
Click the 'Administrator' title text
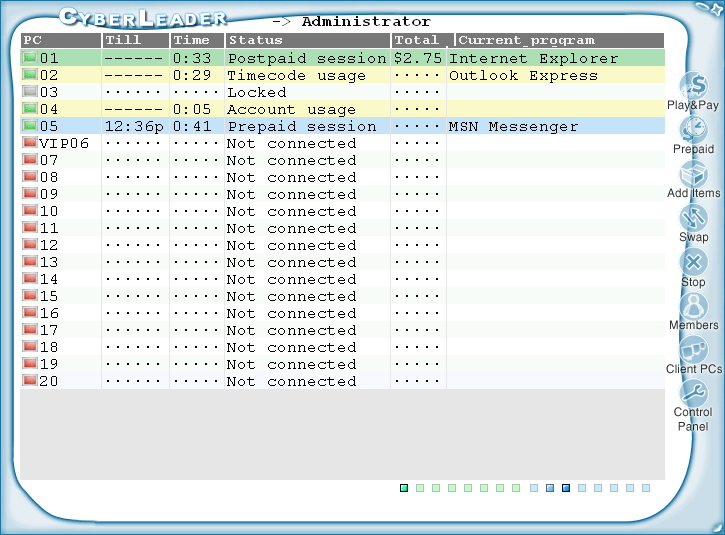click(366, 21)
